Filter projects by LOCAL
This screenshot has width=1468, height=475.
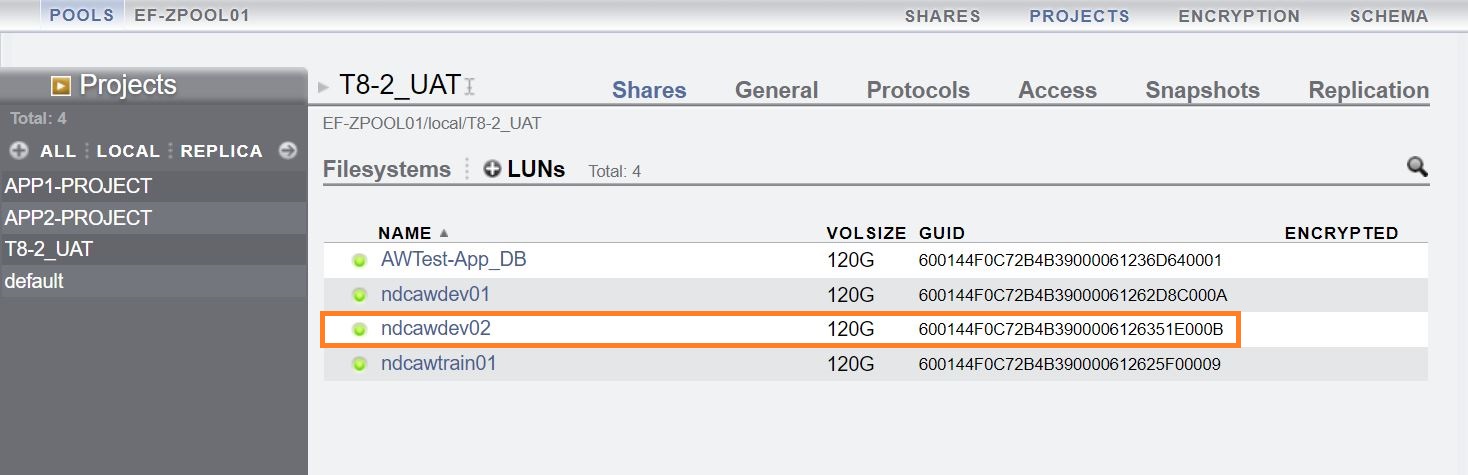[x=128, y=151]
